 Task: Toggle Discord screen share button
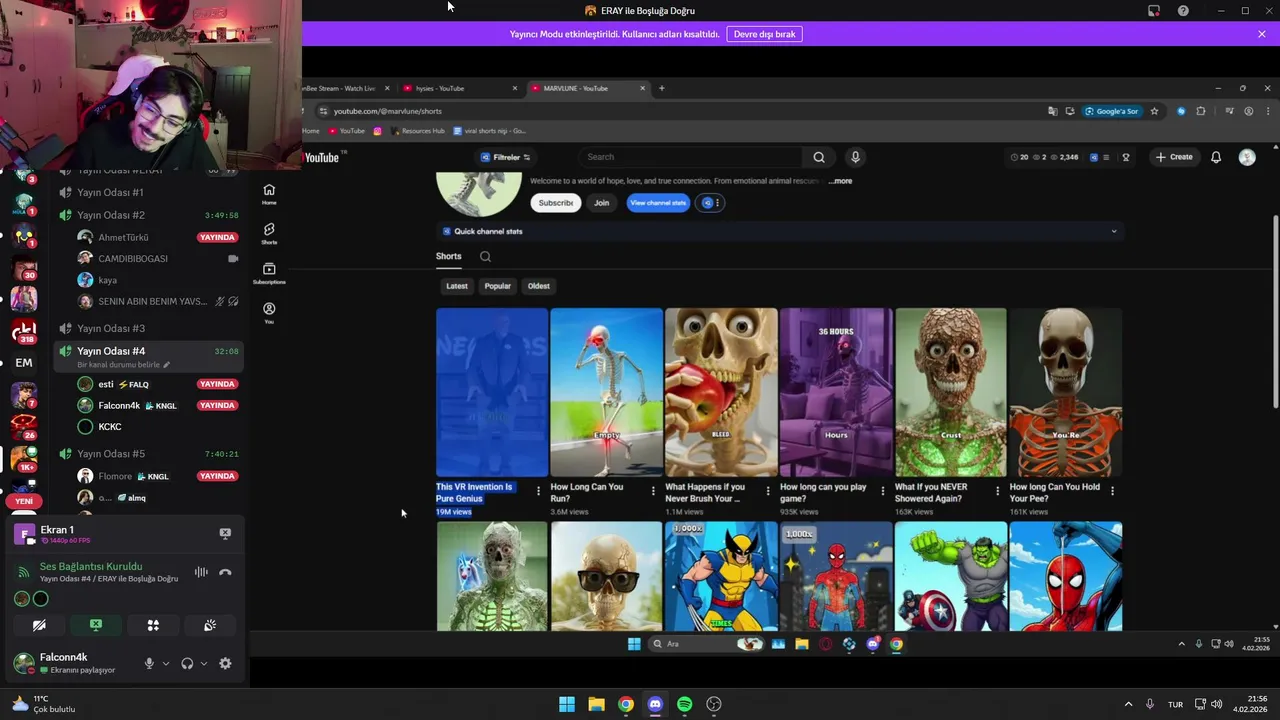[96, 625]
